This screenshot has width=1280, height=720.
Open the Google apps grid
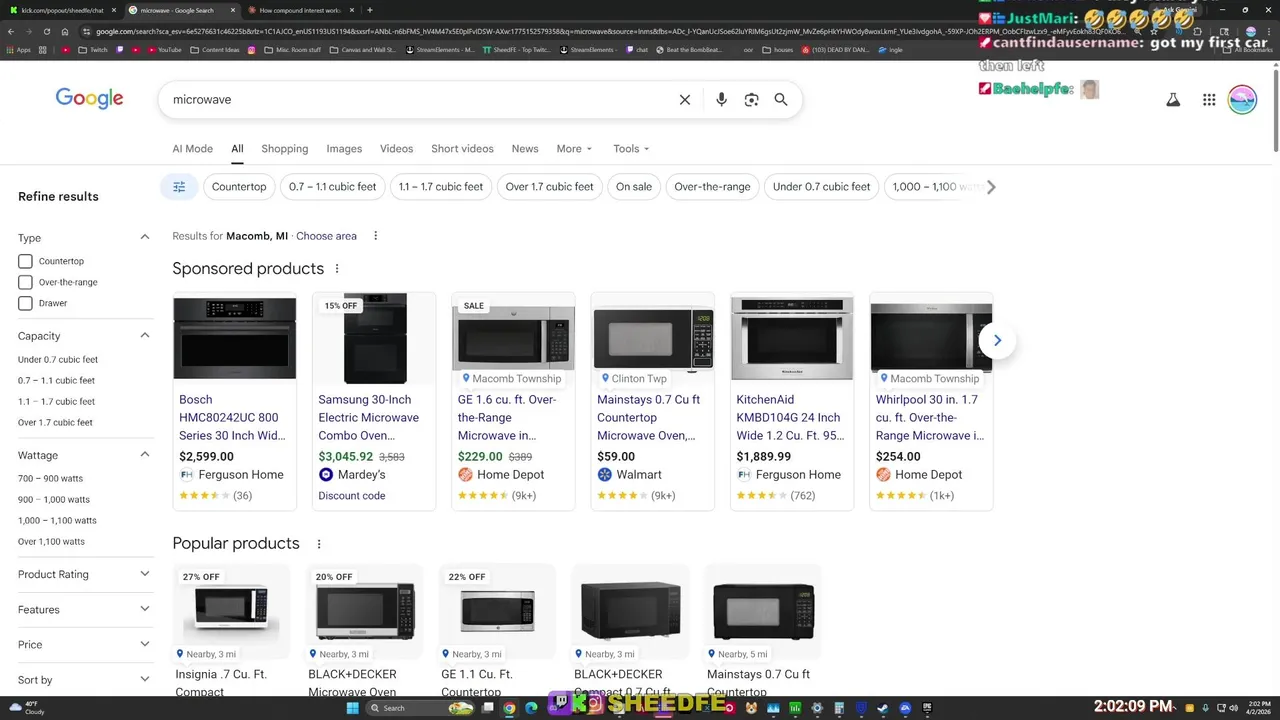[1209, 100]
